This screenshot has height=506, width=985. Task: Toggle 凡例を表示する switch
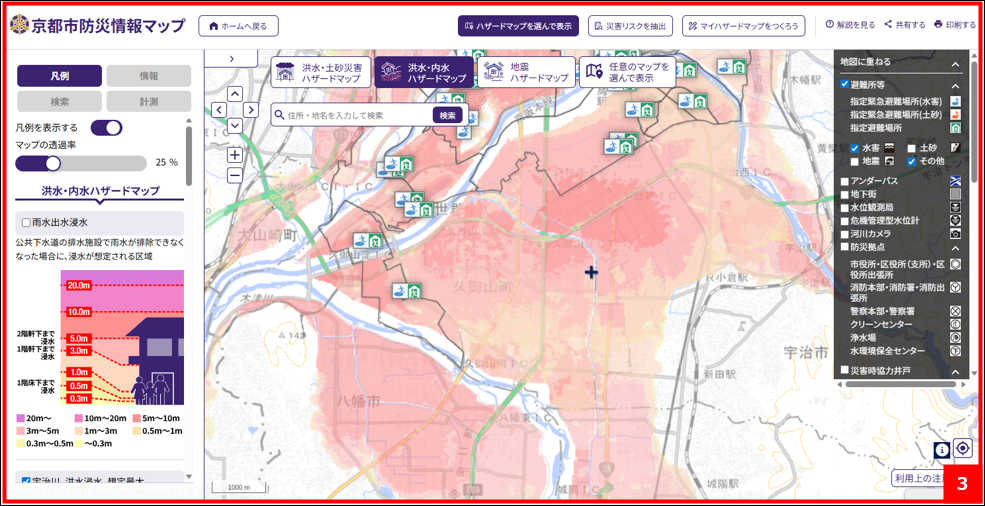pyautogui.click(x=106, y=128)
